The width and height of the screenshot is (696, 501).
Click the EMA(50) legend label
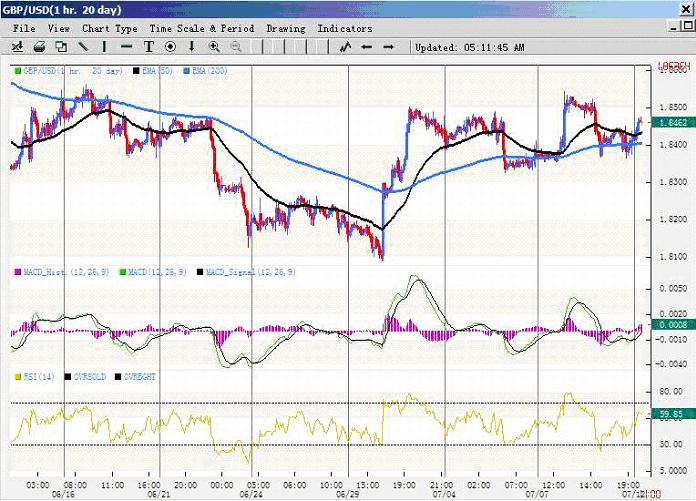(156, 73)
